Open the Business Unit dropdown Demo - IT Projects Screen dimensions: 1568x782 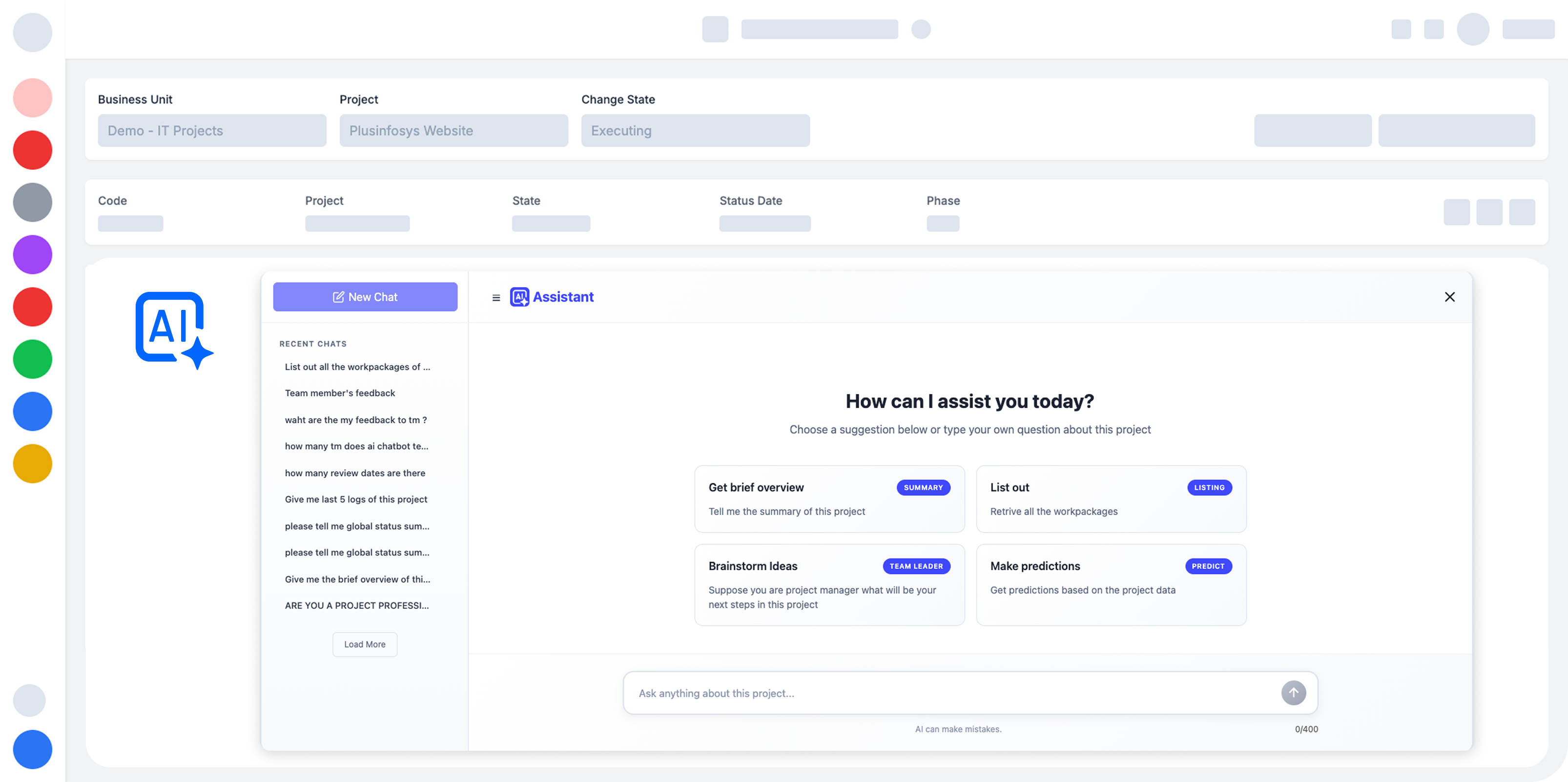point(212,131)
